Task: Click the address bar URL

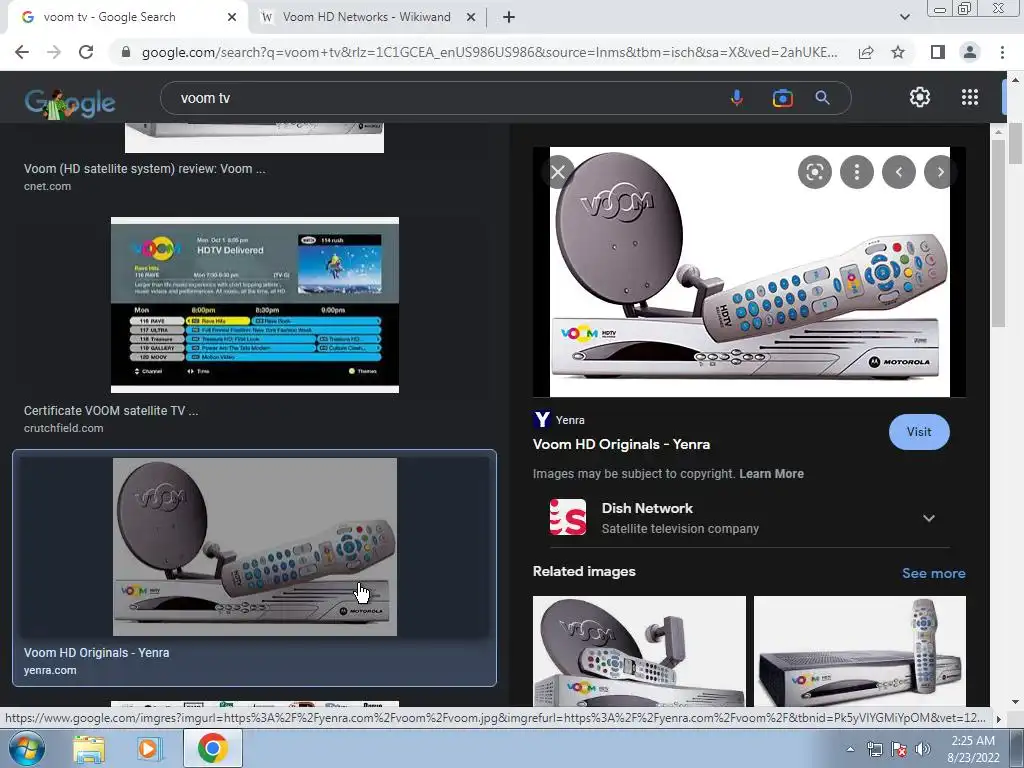Action: click(489, 52)
